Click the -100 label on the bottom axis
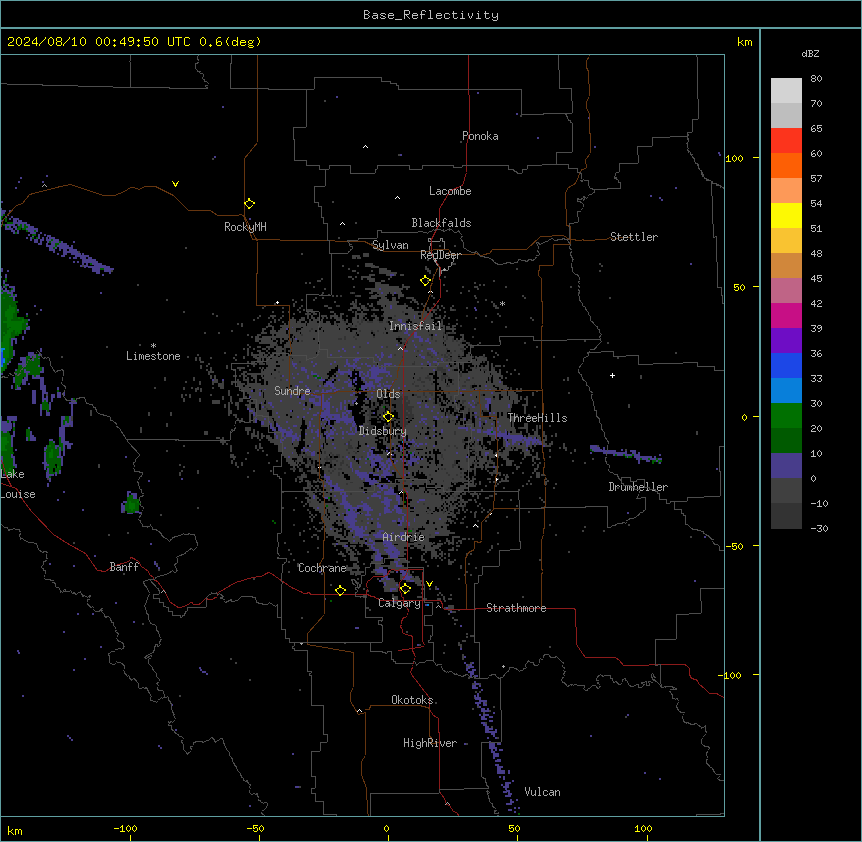This screenshot has height=842, width=862. [125, 828]
